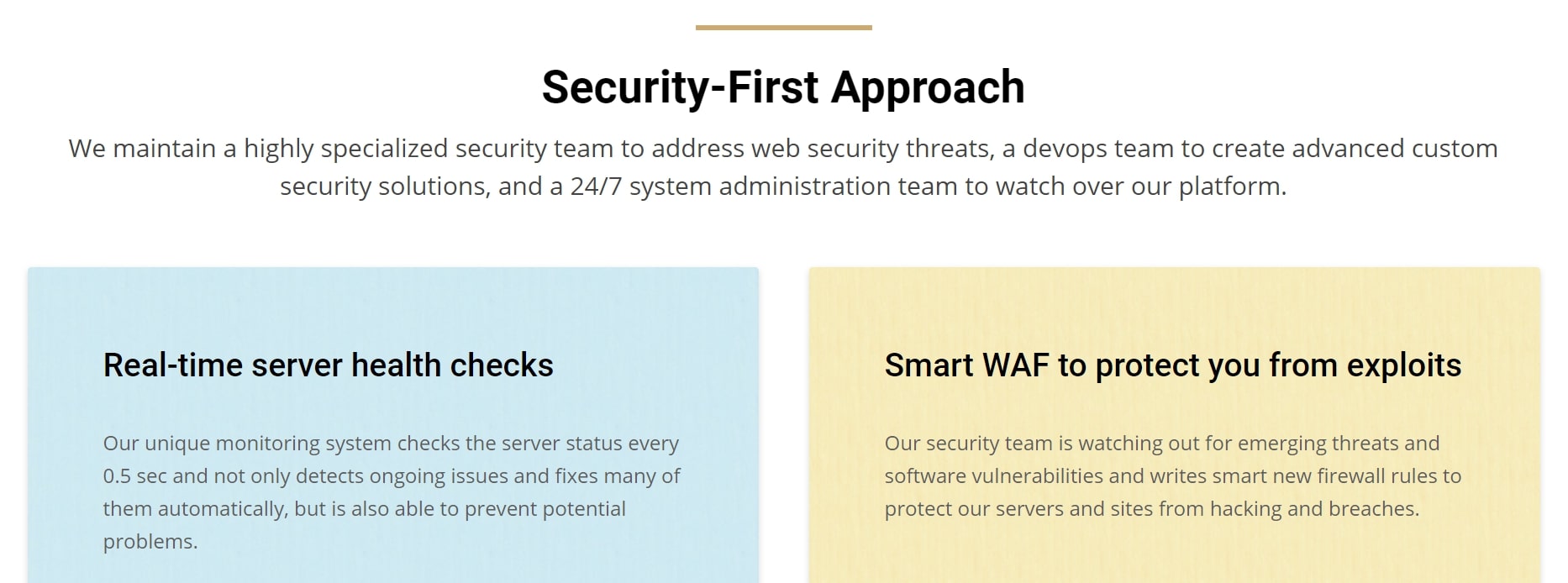This screenshot has width=1568, height=583.
Task: Select the Real-time server health checks title
Action: point(329,365)
